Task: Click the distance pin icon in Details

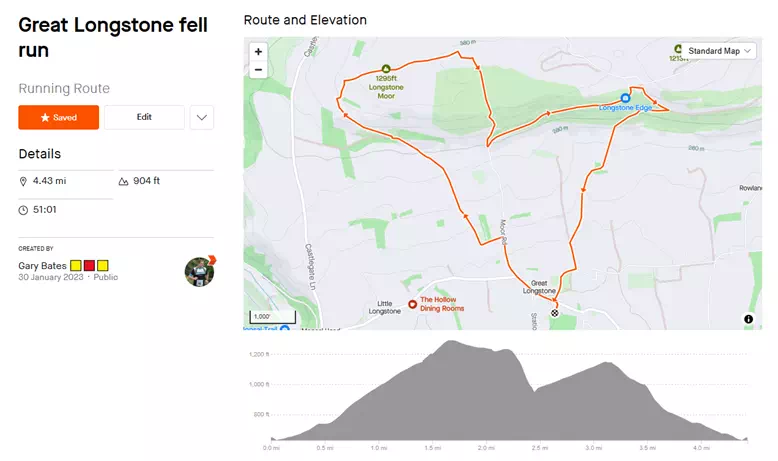Action: tap(24, 181)
